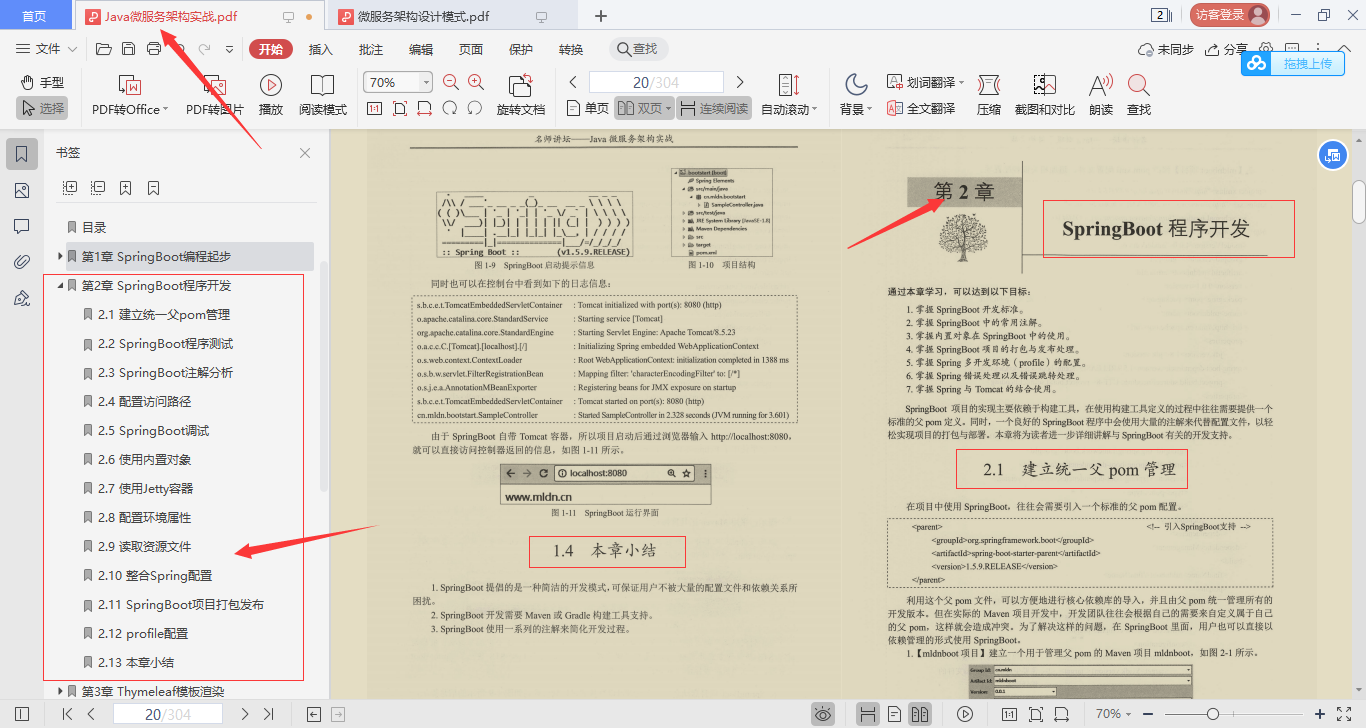Viewport: 1366px width, 728px height.
Task: Click the 分享 share button
Action: tap(1227, 49)
